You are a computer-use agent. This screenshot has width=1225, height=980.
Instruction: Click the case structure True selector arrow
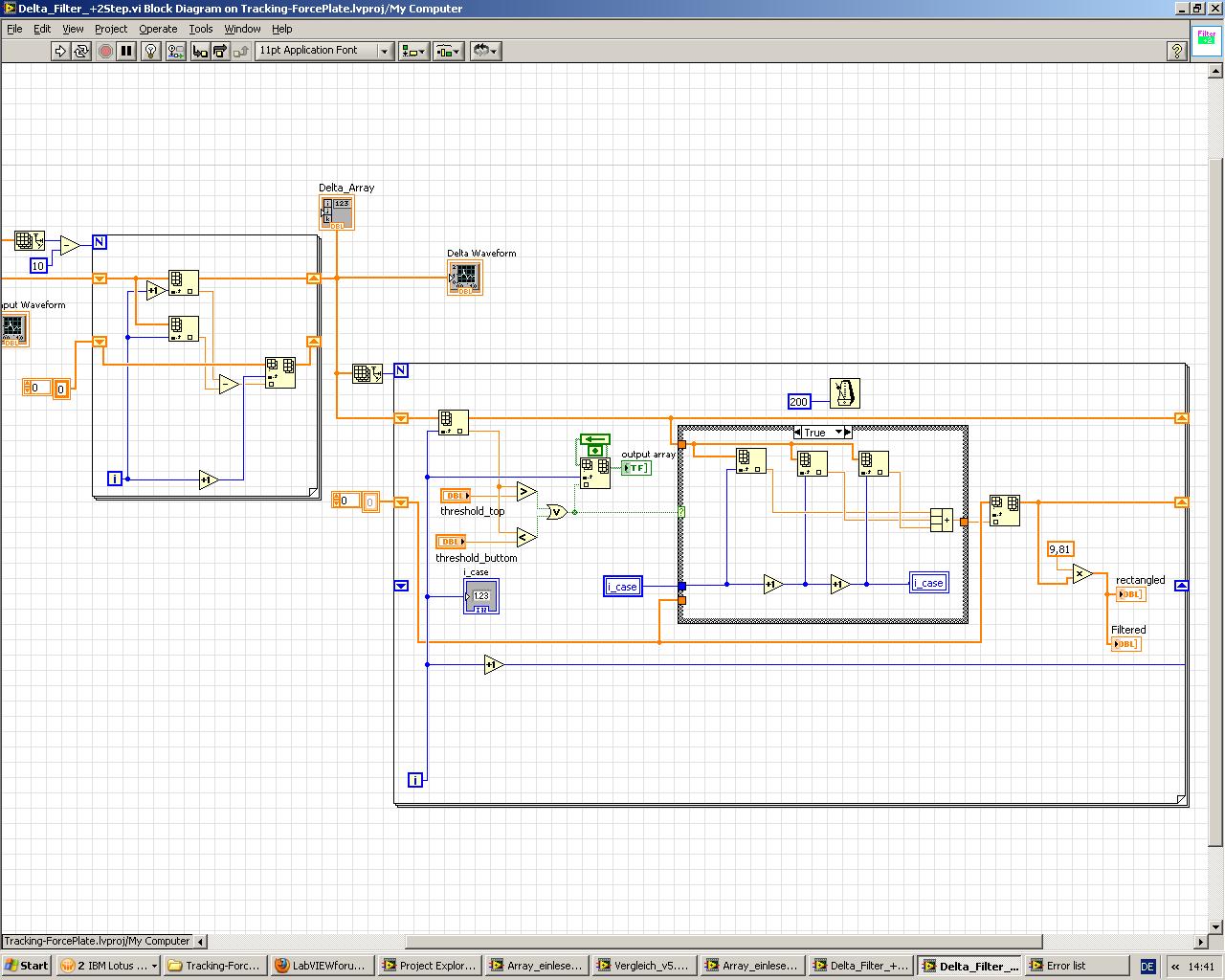pyautogui.click(x=840, y=433)
